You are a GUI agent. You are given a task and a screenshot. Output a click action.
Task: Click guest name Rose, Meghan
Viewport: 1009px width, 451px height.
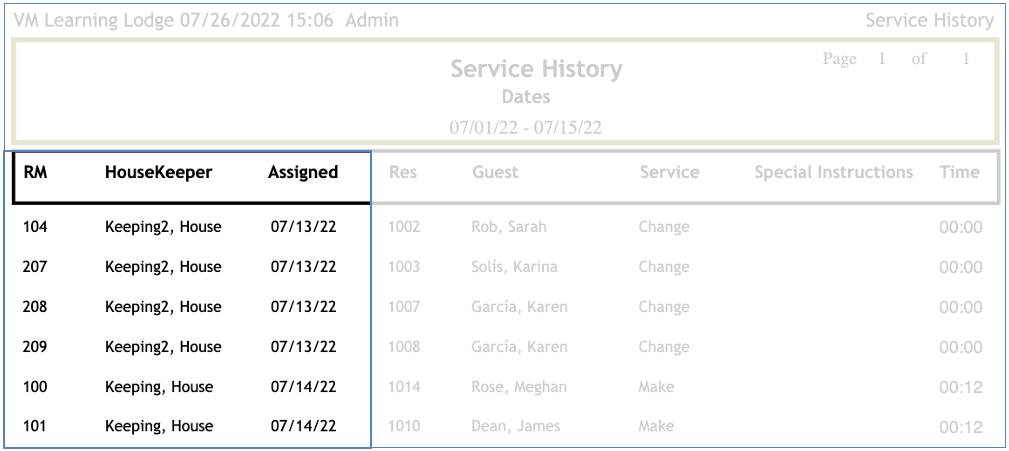click(519, 387)
